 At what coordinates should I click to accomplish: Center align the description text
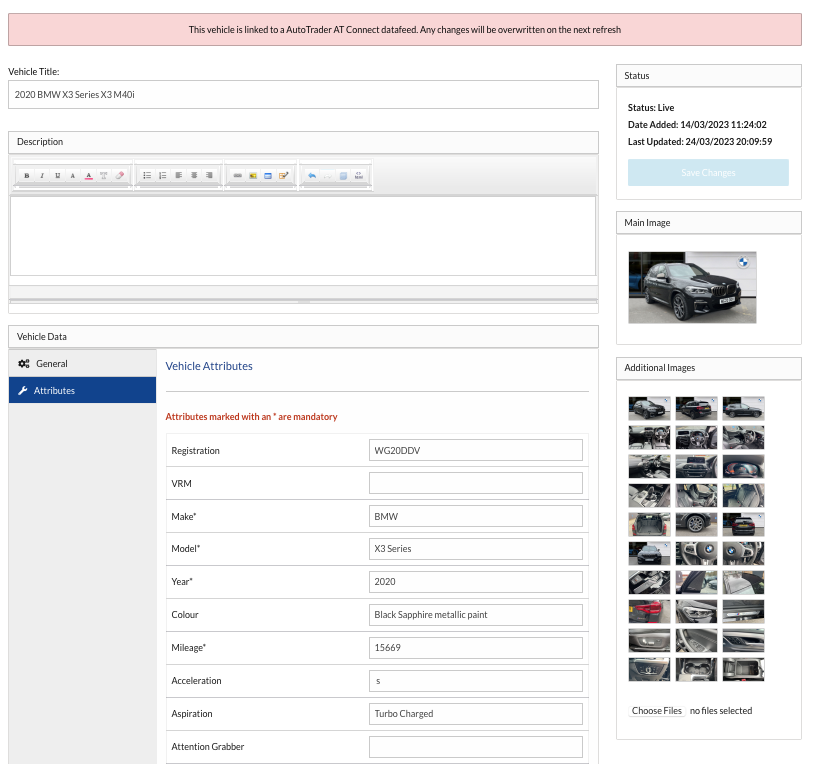coord(193,175)
